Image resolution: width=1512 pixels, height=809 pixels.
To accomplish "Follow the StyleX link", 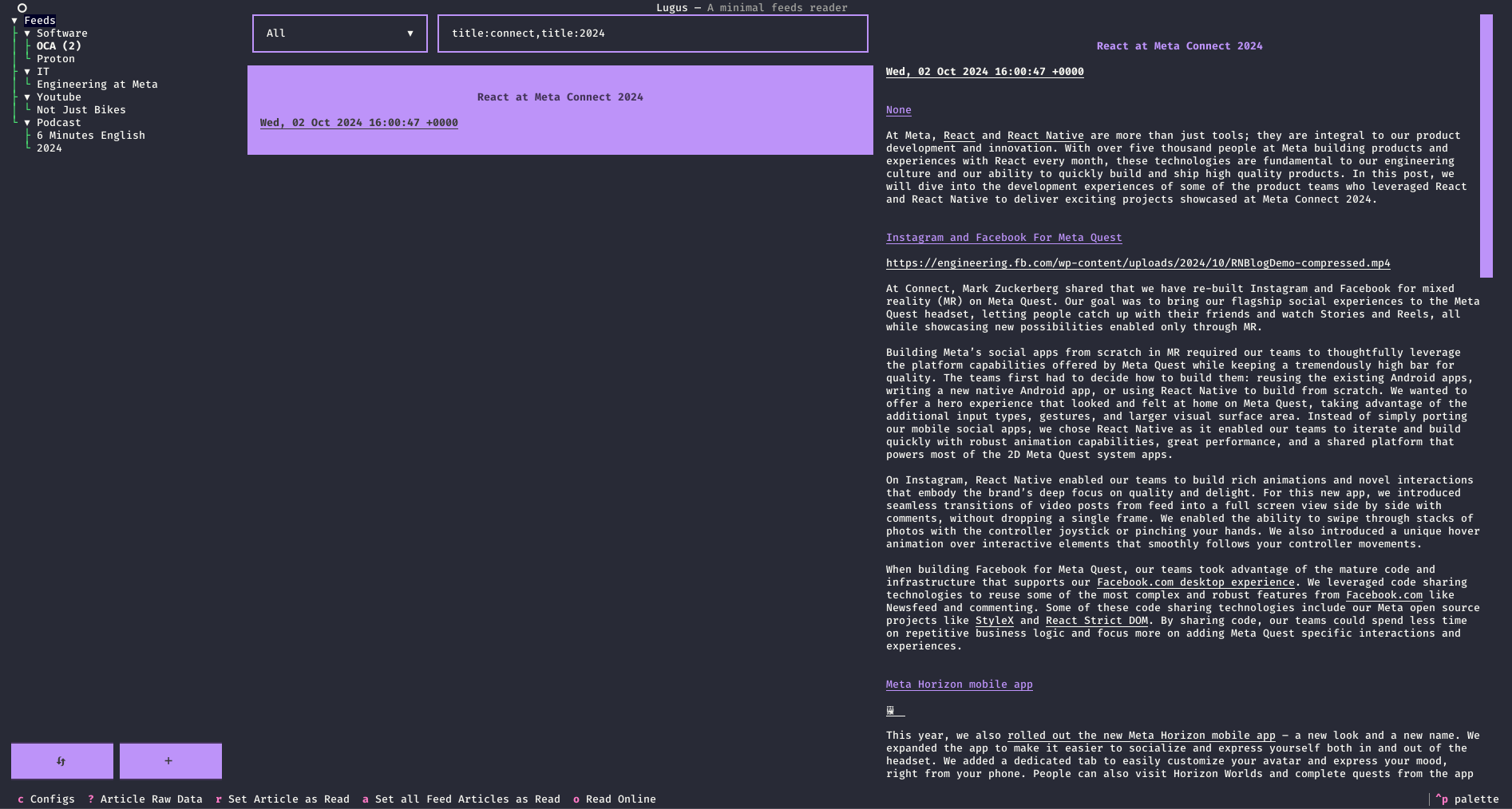I will point(995,621).
